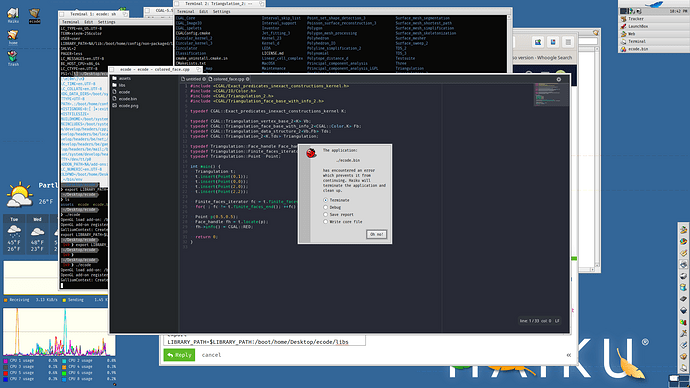Viewport: 690px width, 388px height.
Task: Click the third LaunchBox icon
Action: (x=683, y=253)
